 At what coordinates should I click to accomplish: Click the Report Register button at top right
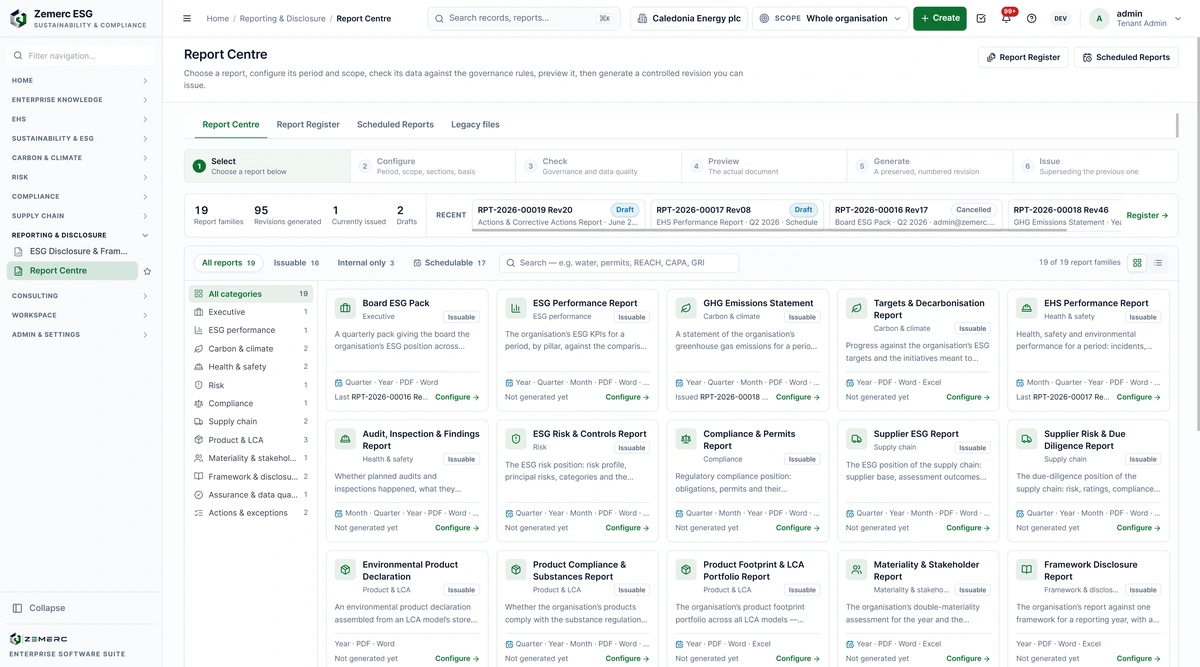click(x=1023, y=57)
